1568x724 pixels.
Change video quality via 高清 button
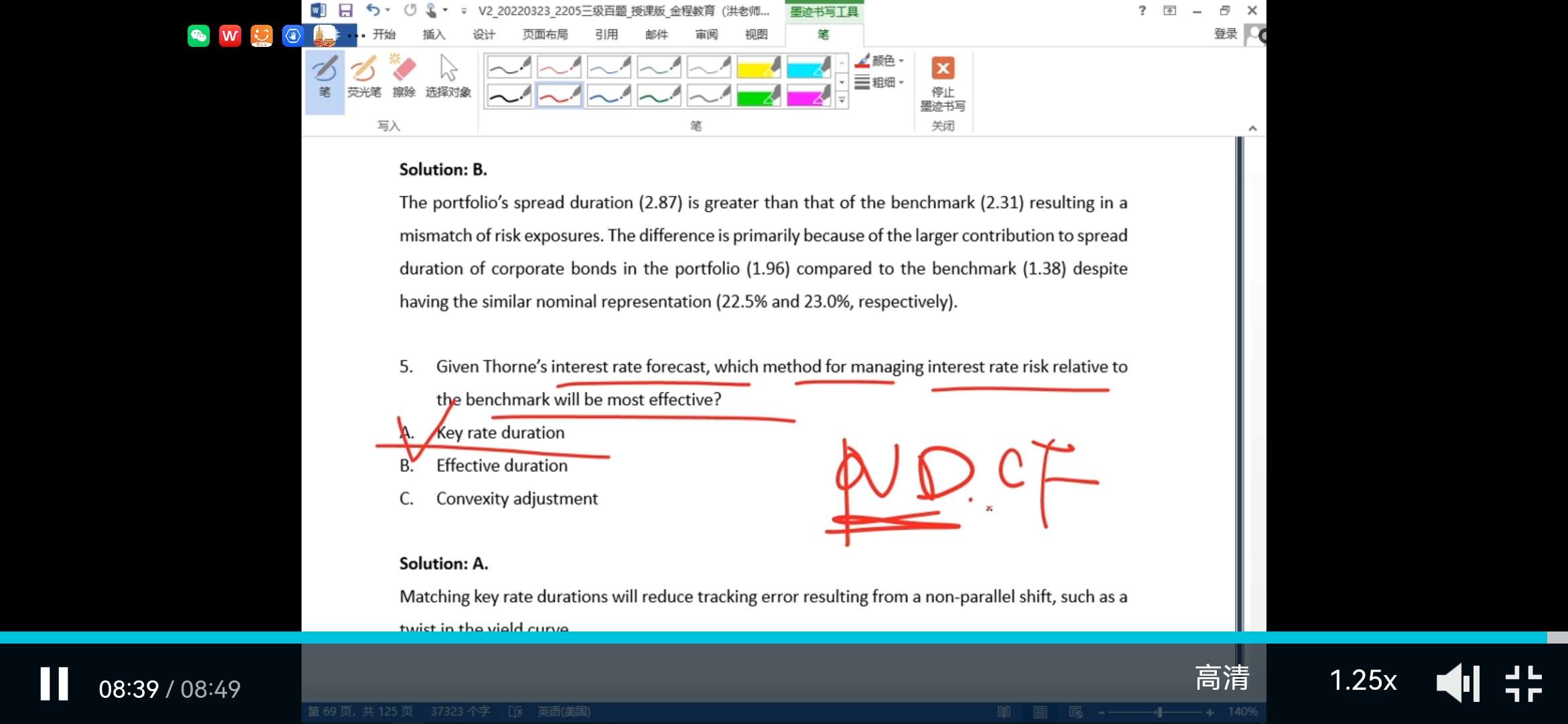[x=1222, y=678]
